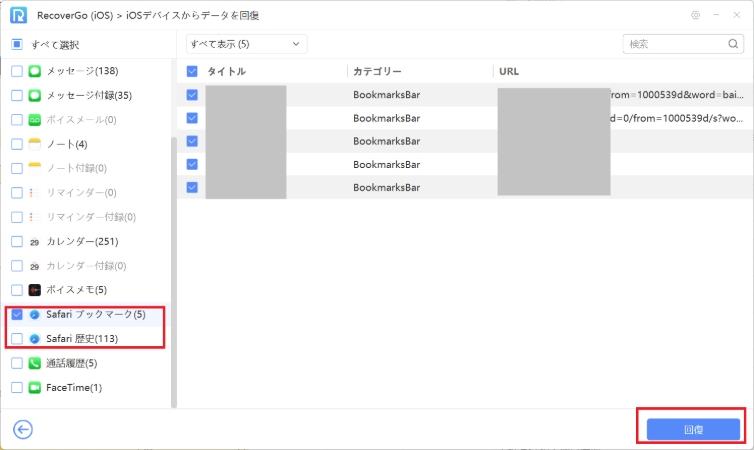Click the RecoverGo app logo icon
This screenshot has height=450, width=754.
(18, 15)
